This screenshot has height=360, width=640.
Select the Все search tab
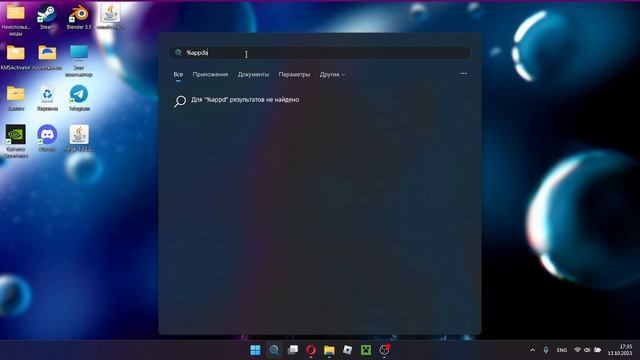[x=178, y=74]
